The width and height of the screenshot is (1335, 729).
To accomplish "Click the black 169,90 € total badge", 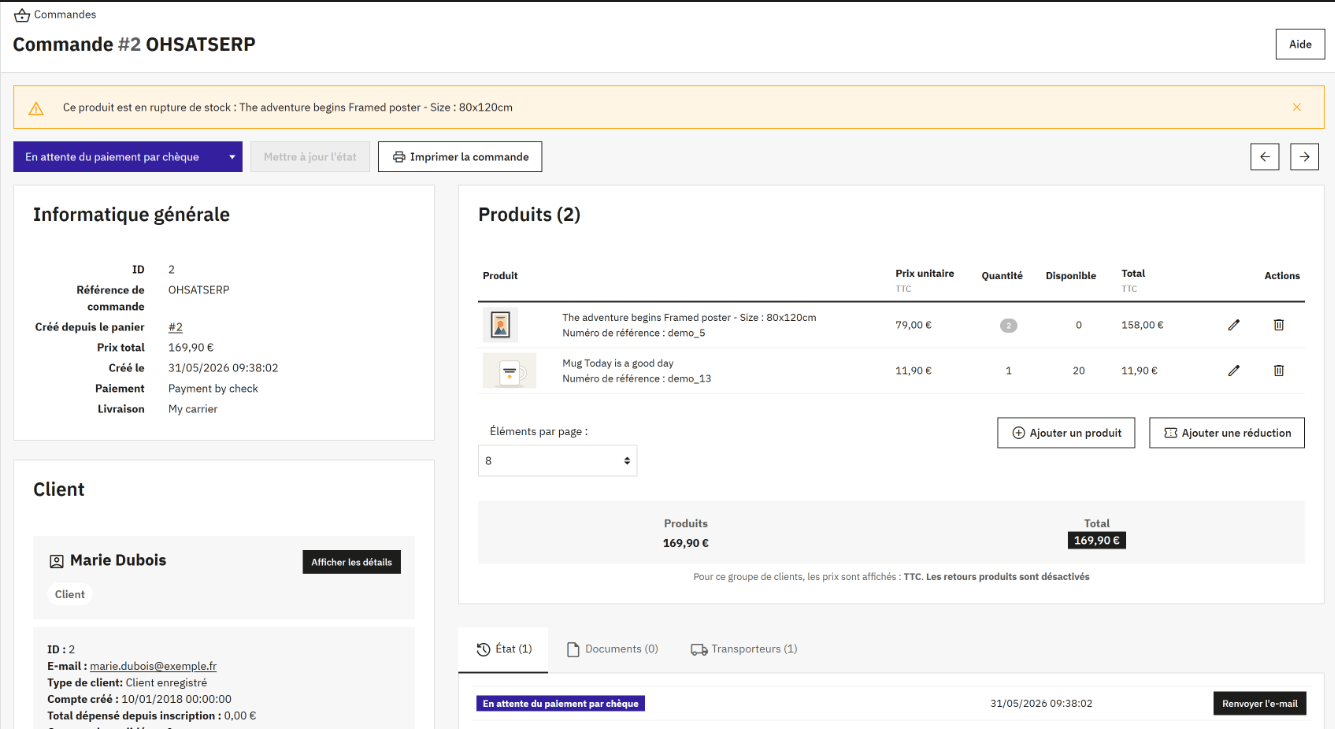I will (x=1097, y=541).
